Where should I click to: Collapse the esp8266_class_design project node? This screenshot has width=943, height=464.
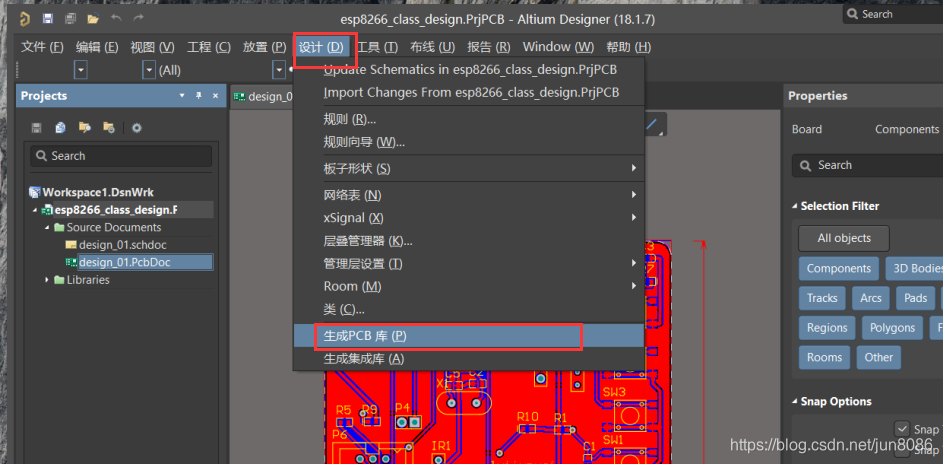34,210
